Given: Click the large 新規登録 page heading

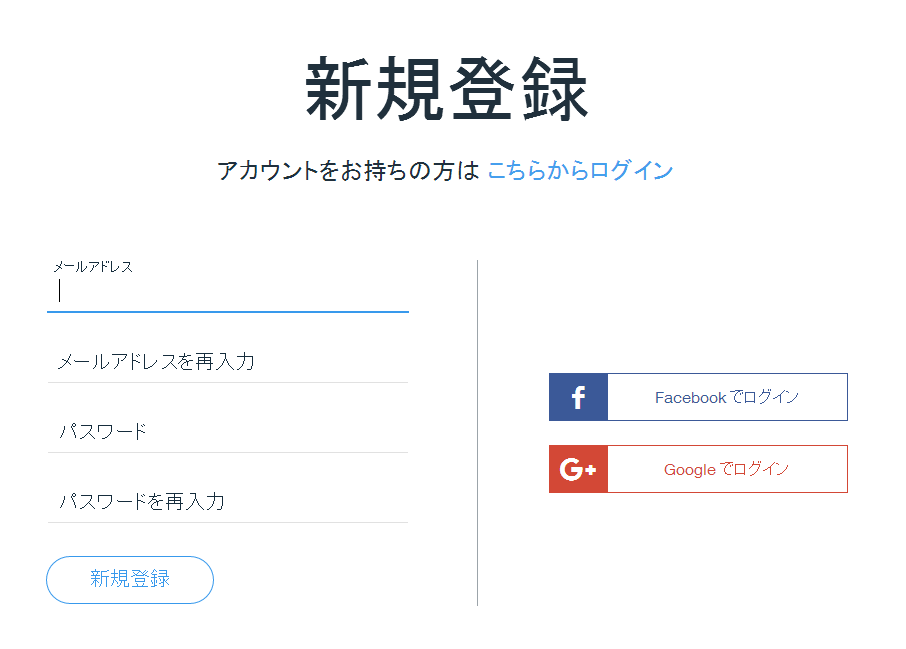Looking at the screenshot, I should pyautogui.click(x=447, y=89).
